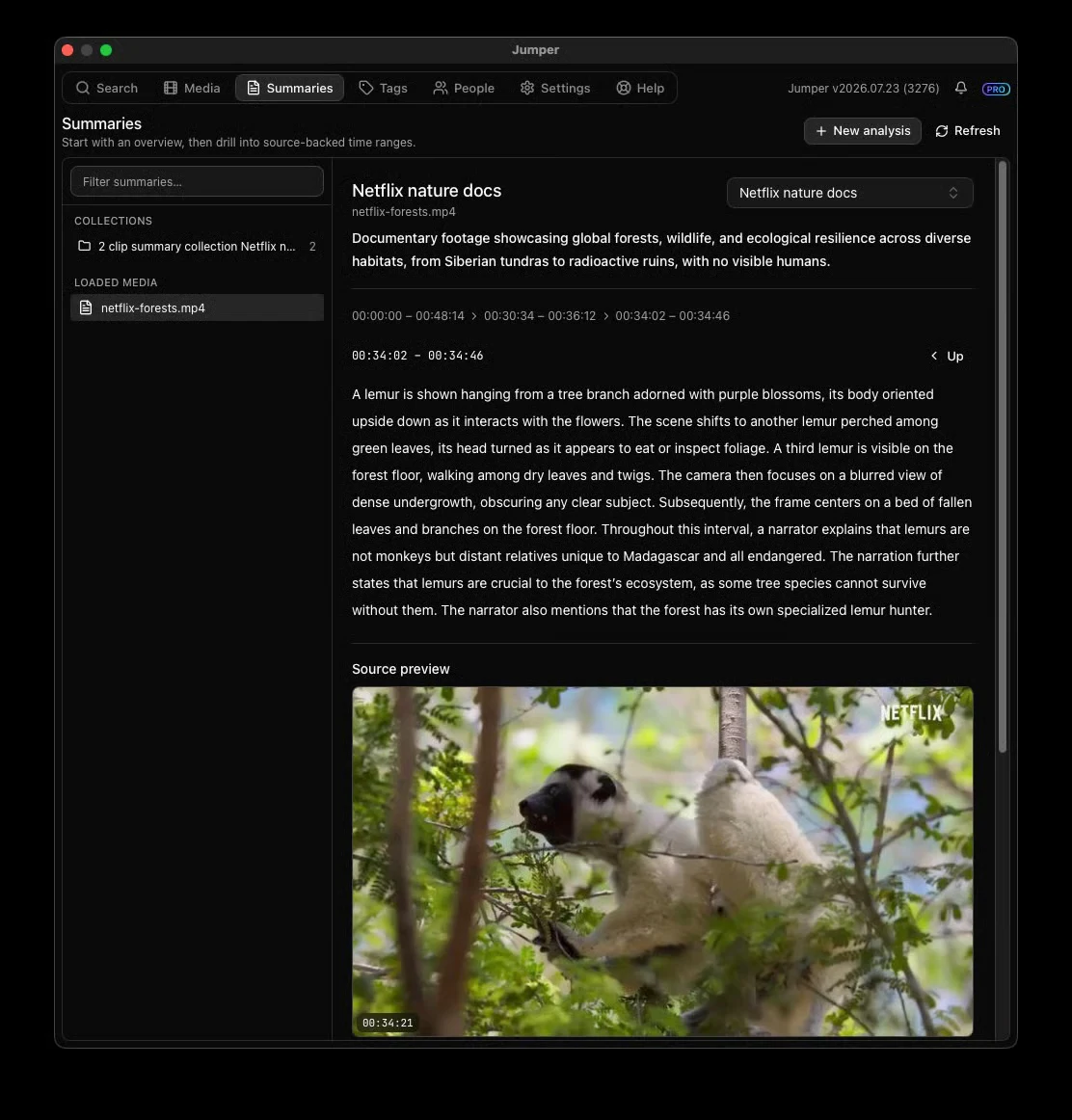This screenshot has height=1120, width=1072.
Task: Select breadcrumb 00:34:02 – 00:34:46
Action: [672, 316]
